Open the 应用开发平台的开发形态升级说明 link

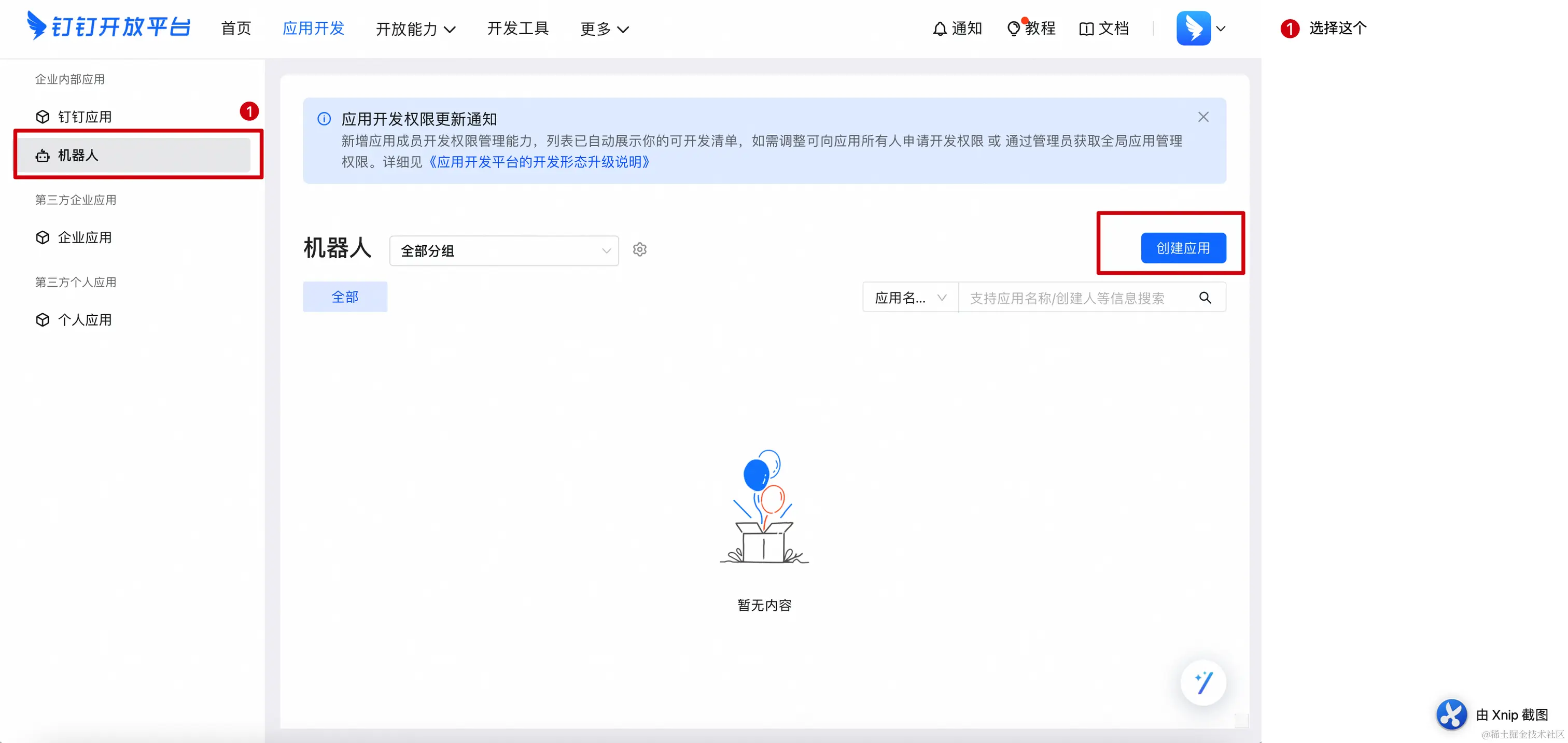539,162
